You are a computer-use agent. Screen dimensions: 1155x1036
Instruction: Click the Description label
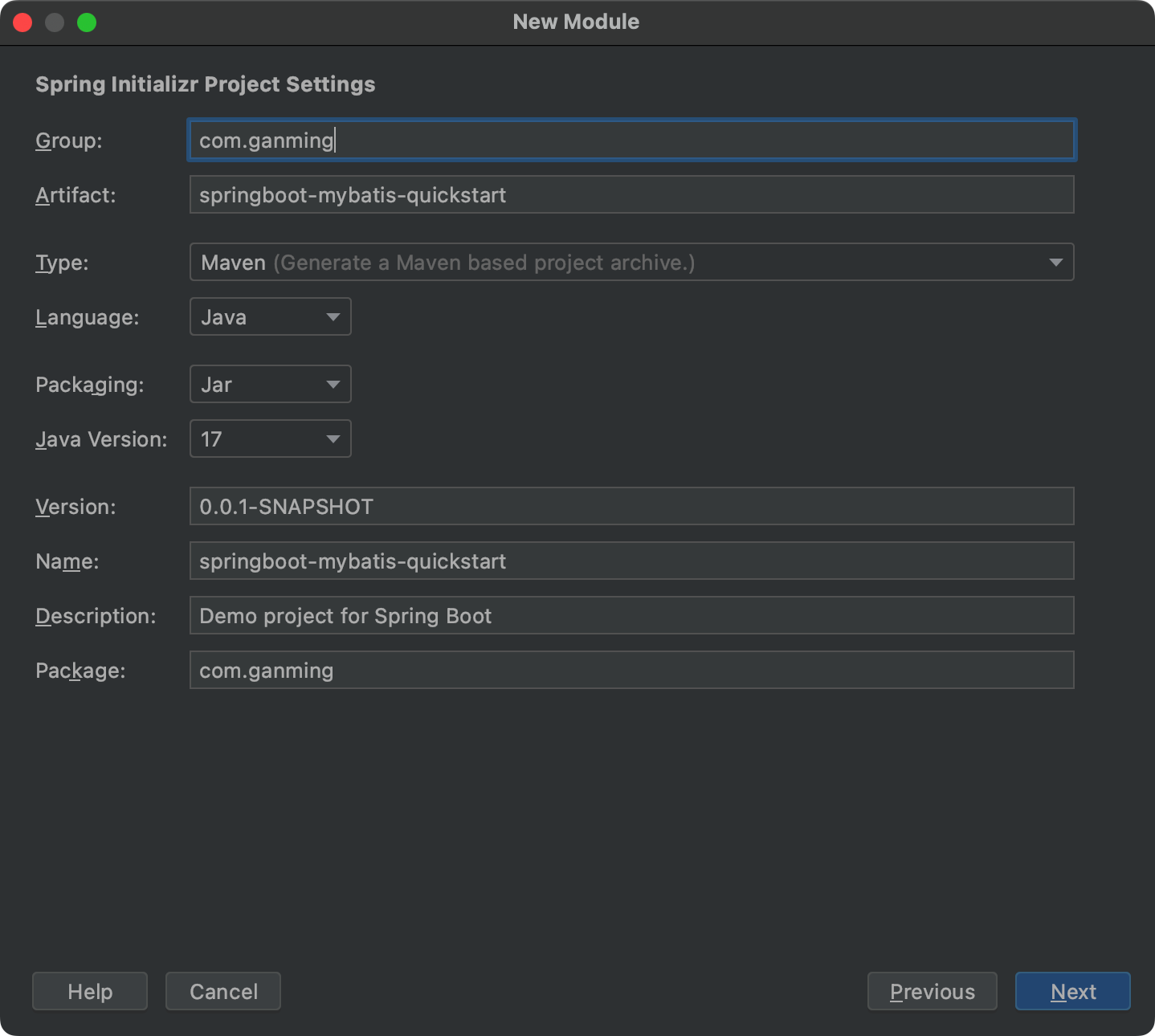coord(96,617)
